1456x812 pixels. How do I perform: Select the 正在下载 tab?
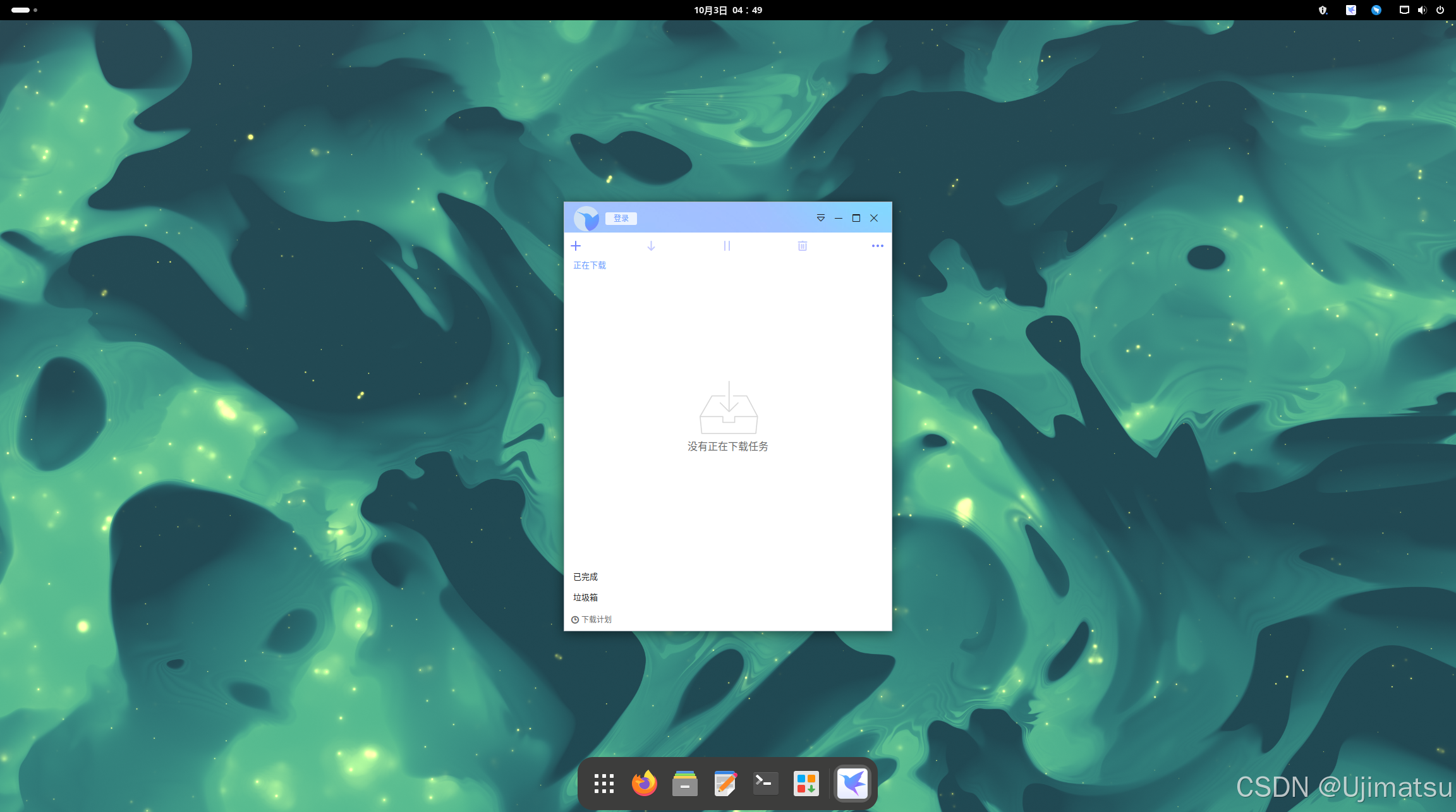[x=589, y=265]
